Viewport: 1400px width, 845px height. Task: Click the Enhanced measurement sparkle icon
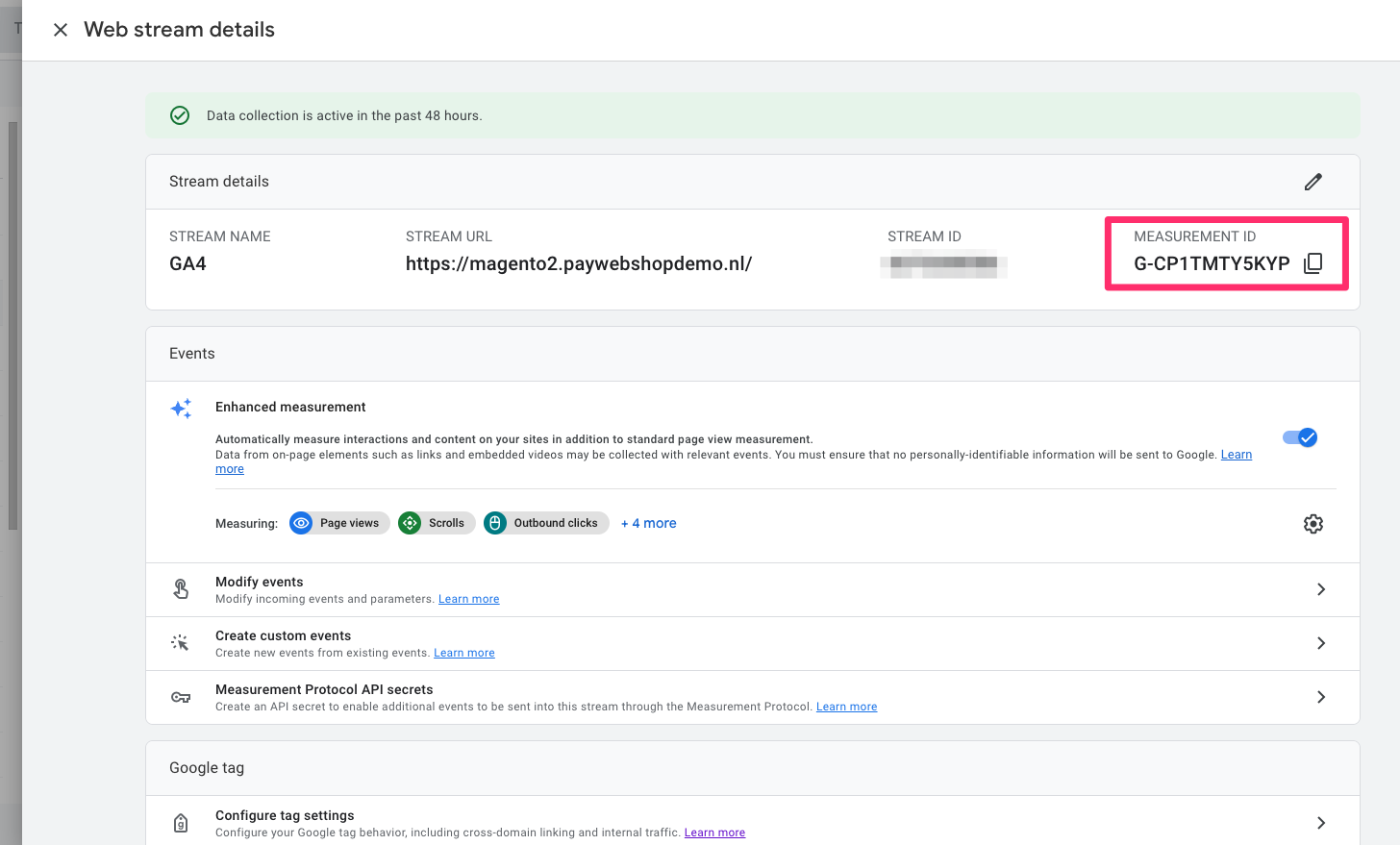(181, 409)
